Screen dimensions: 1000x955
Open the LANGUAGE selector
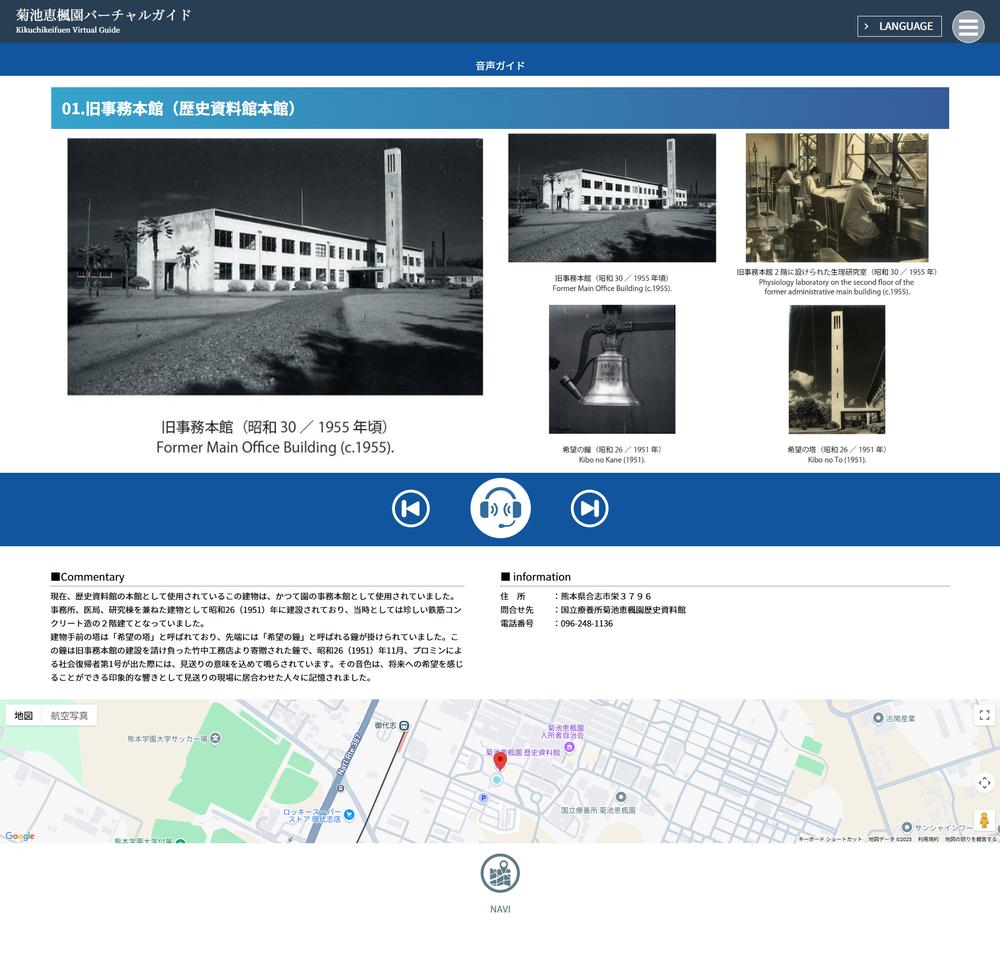[899, 26]
